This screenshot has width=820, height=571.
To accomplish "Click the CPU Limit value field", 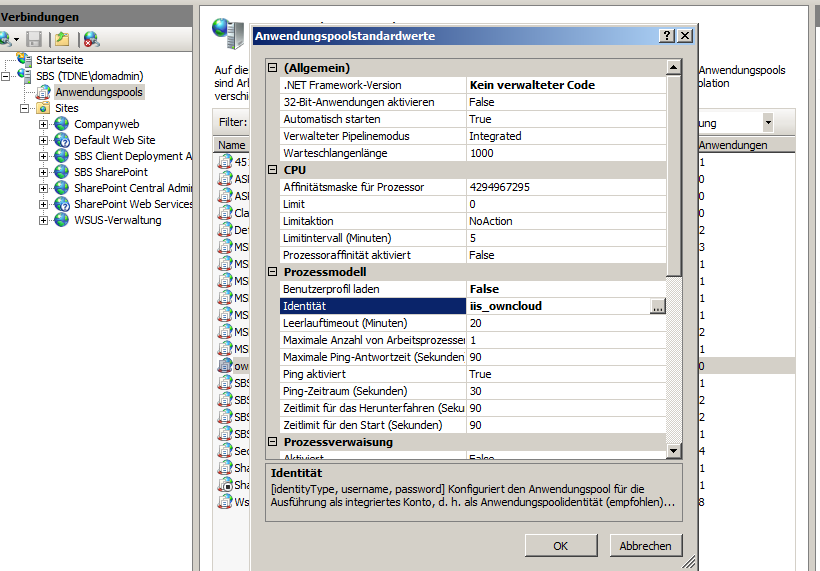I will pos(566,204).
